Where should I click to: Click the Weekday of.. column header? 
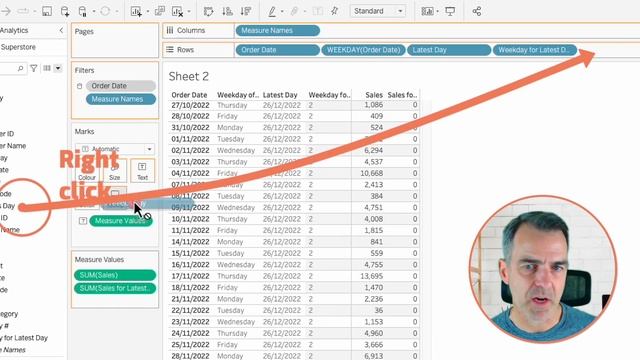click(x=238, y=95)
